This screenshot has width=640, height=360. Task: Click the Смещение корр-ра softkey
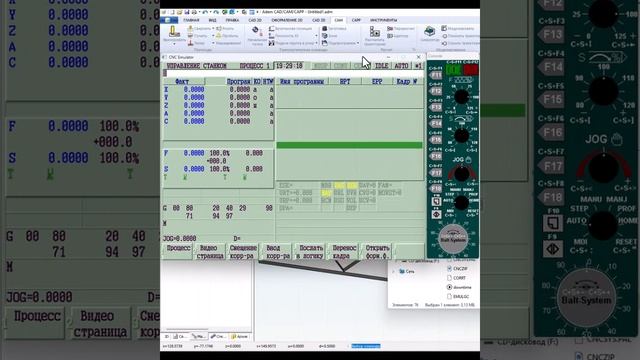(x=243, y=251)
